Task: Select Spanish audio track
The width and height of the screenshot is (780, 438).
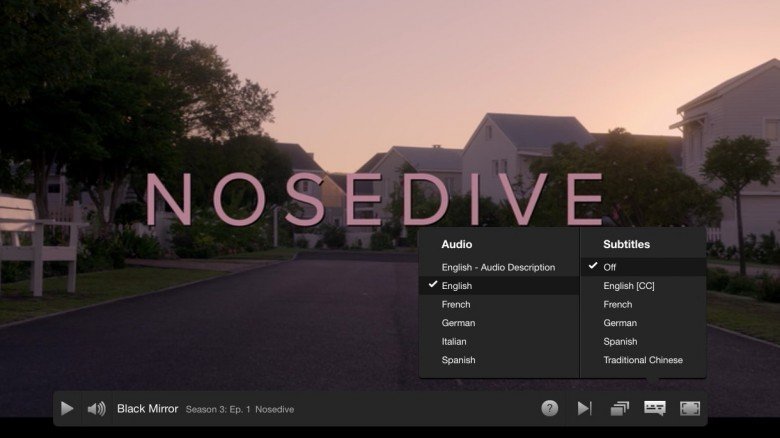Action: pos(499,360)
